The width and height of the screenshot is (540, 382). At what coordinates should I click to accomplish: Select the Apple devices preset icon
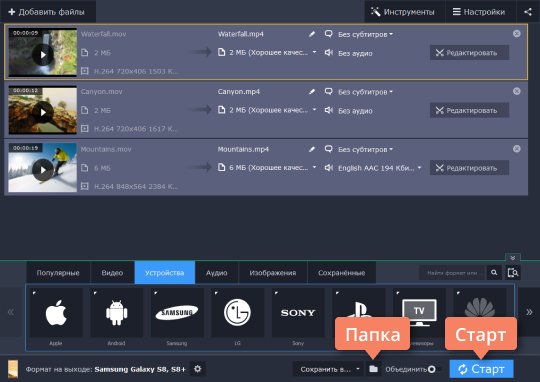(x=56, y=313)
